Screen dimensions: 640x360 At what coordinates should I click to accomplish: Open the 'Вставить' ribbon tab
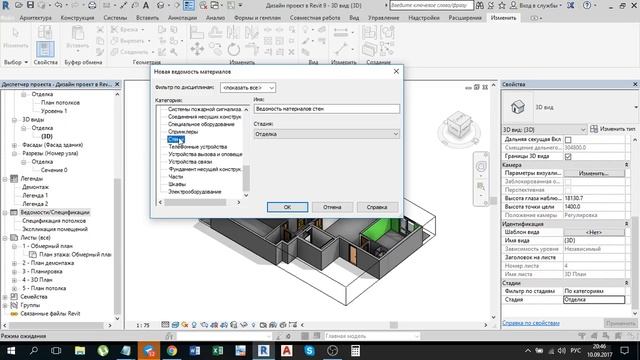[x=147, y=18]
